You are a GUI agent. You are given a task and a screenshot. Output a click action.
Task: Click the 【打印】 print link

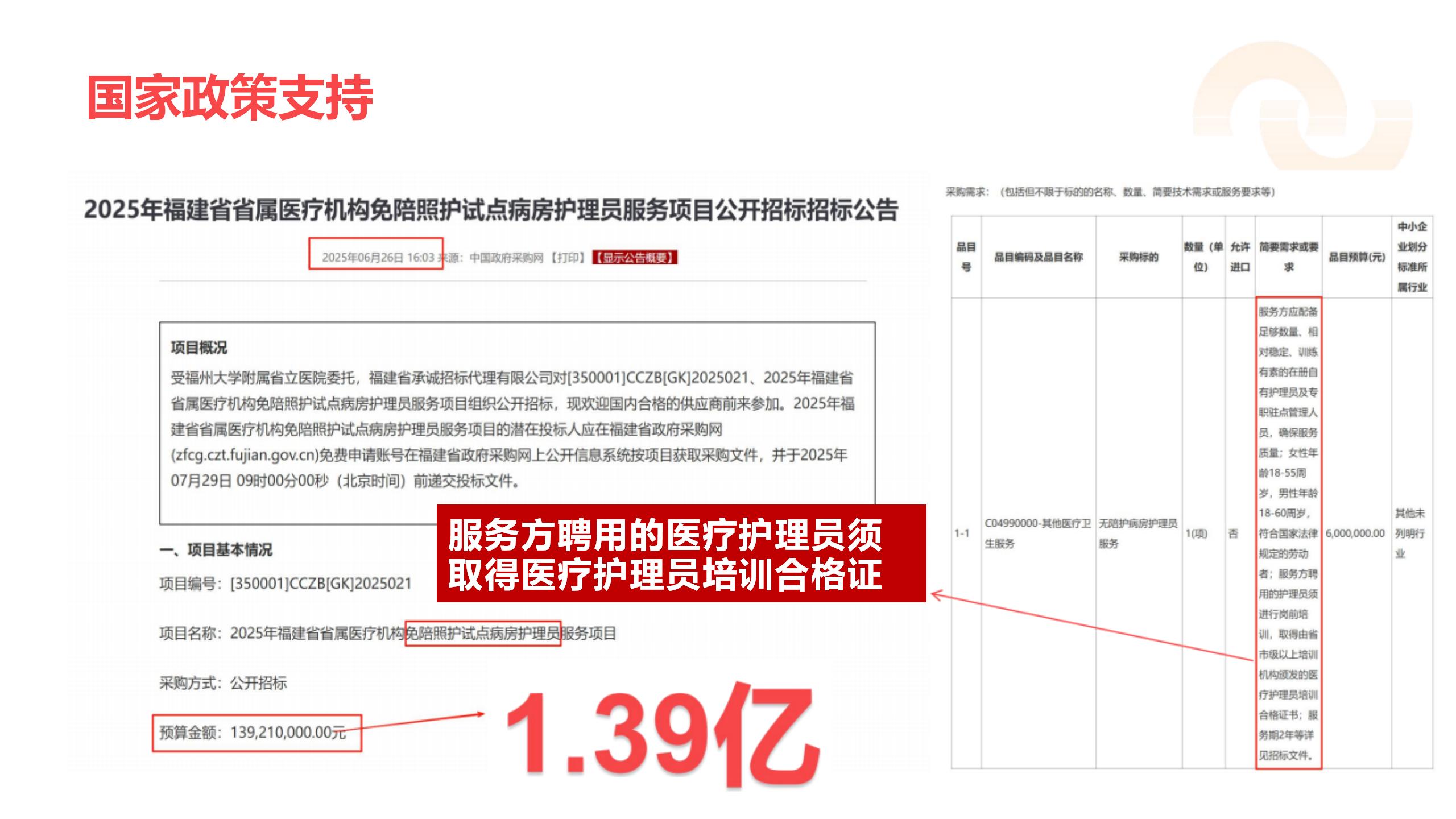click(x=568, y=258)
